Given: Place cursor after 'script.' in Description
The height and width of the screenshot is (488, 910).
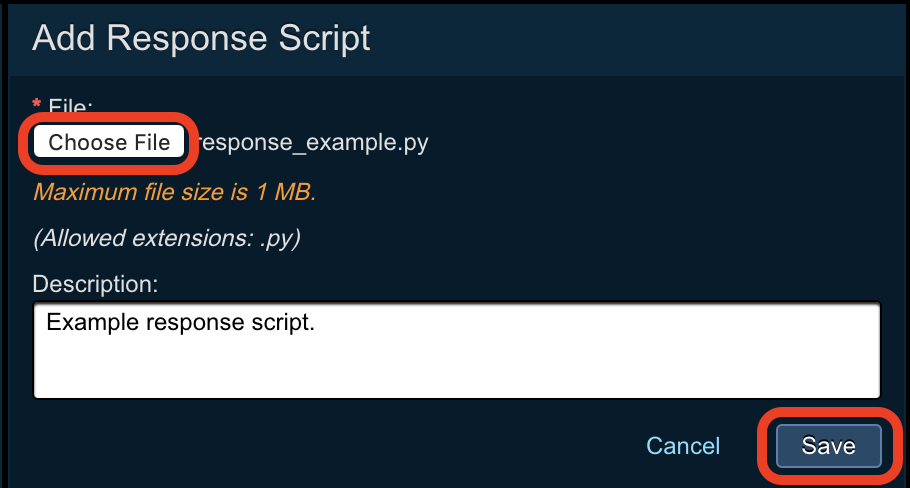Looking at the screenshot, I should point(318,322).
